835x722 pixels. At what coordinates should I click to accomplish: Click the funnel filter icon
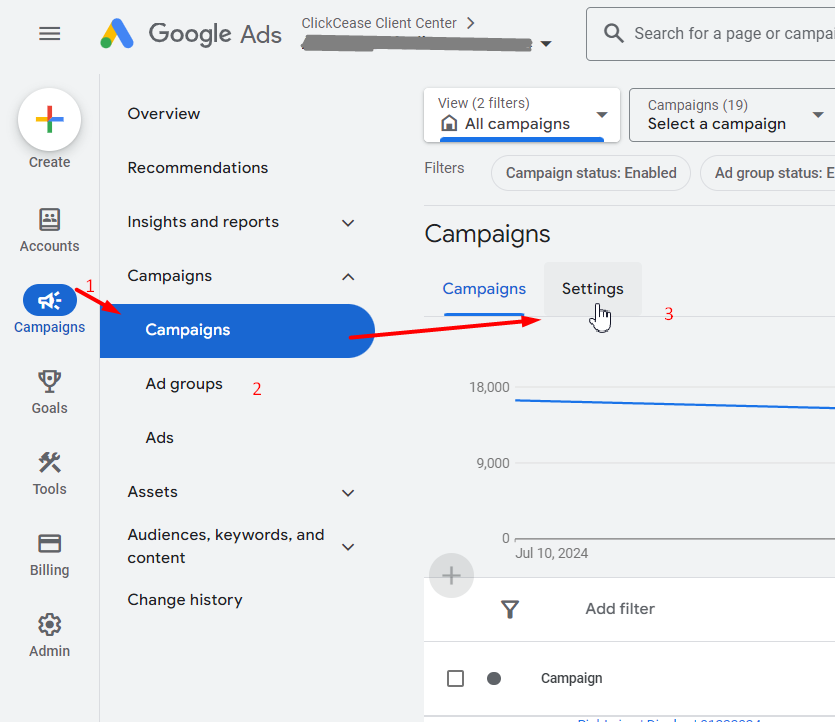click(x=510, y=609)
